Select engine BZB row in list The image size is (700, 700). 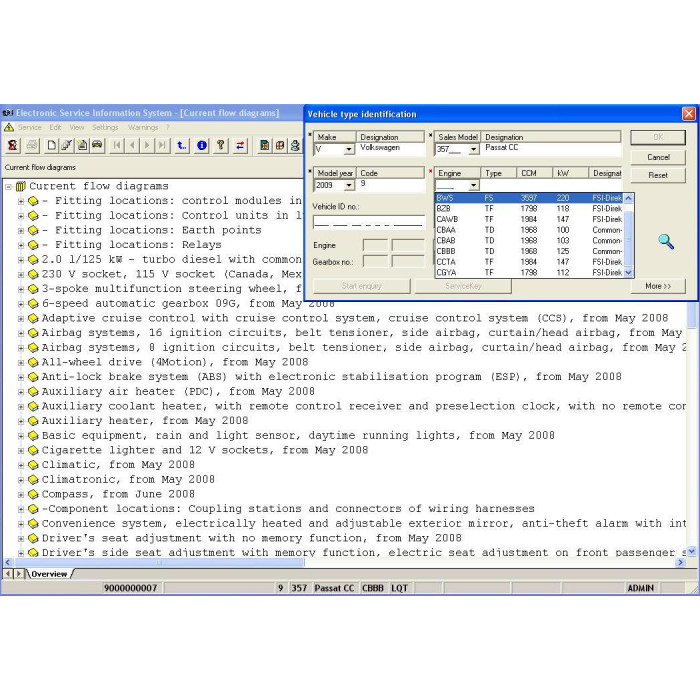click(x=529, y=208)
